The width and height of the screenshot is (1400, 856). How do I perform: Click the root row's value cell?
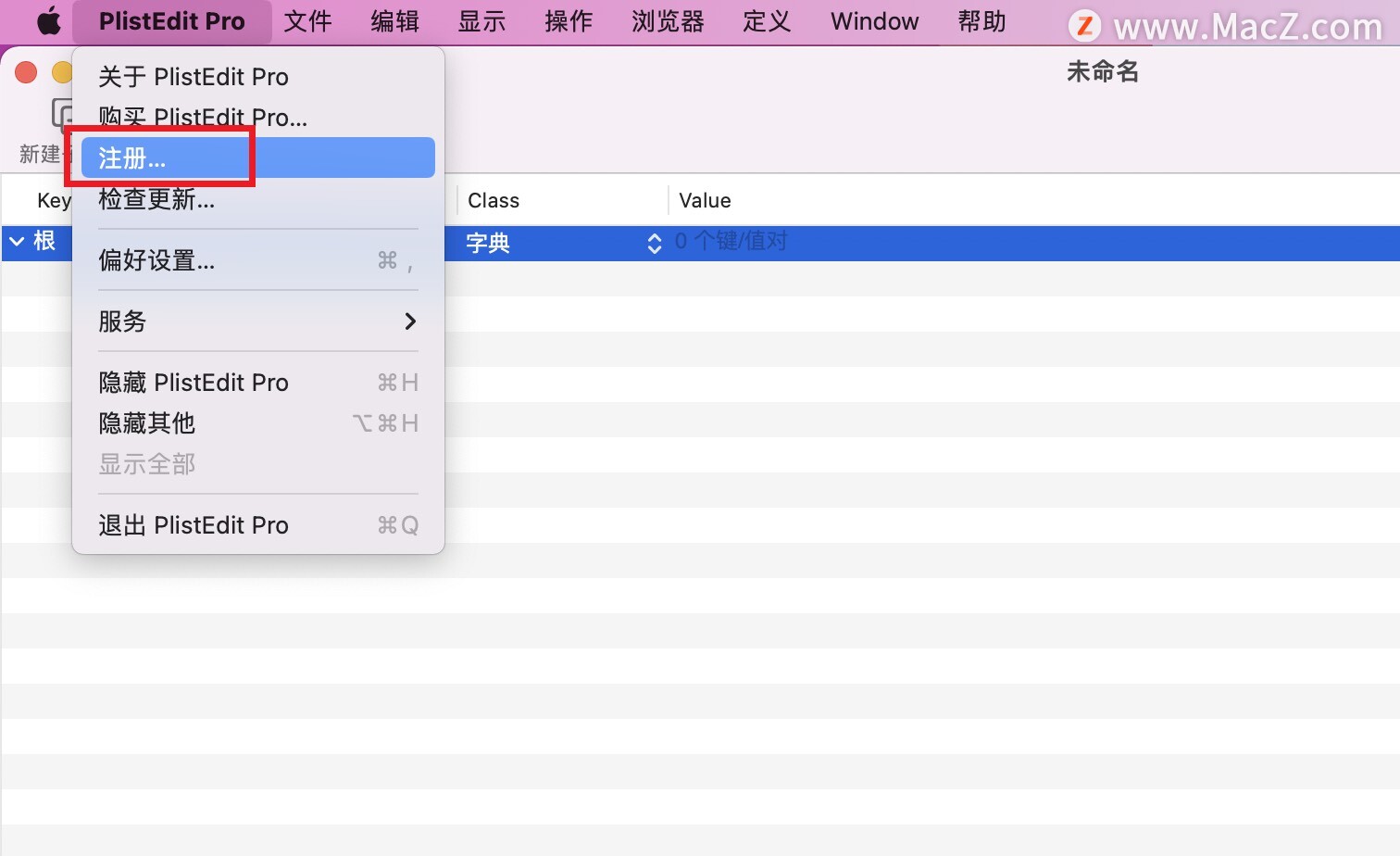click(x=926, y=242)
